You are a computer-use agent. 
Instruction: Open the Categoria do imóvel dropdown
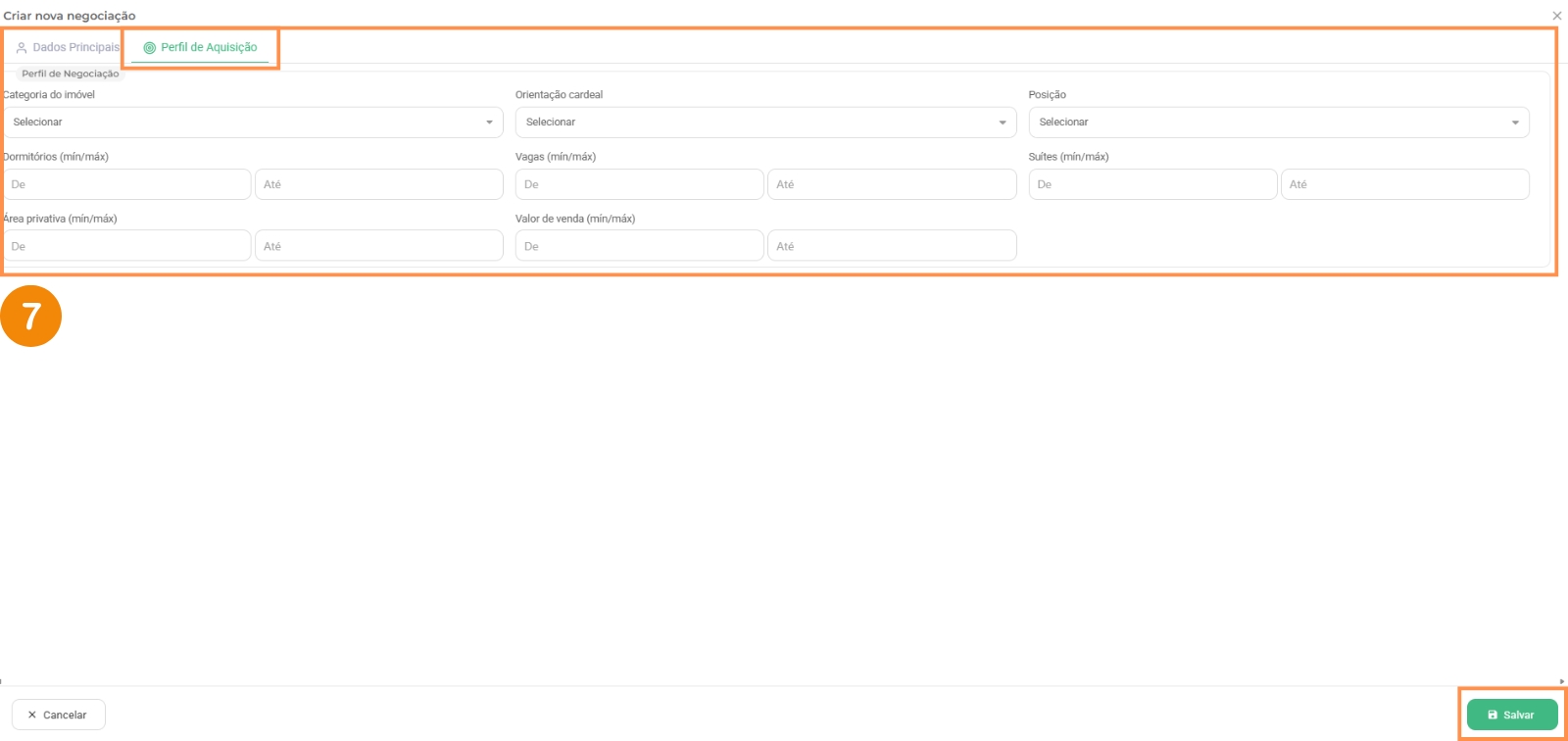(252, 123)
